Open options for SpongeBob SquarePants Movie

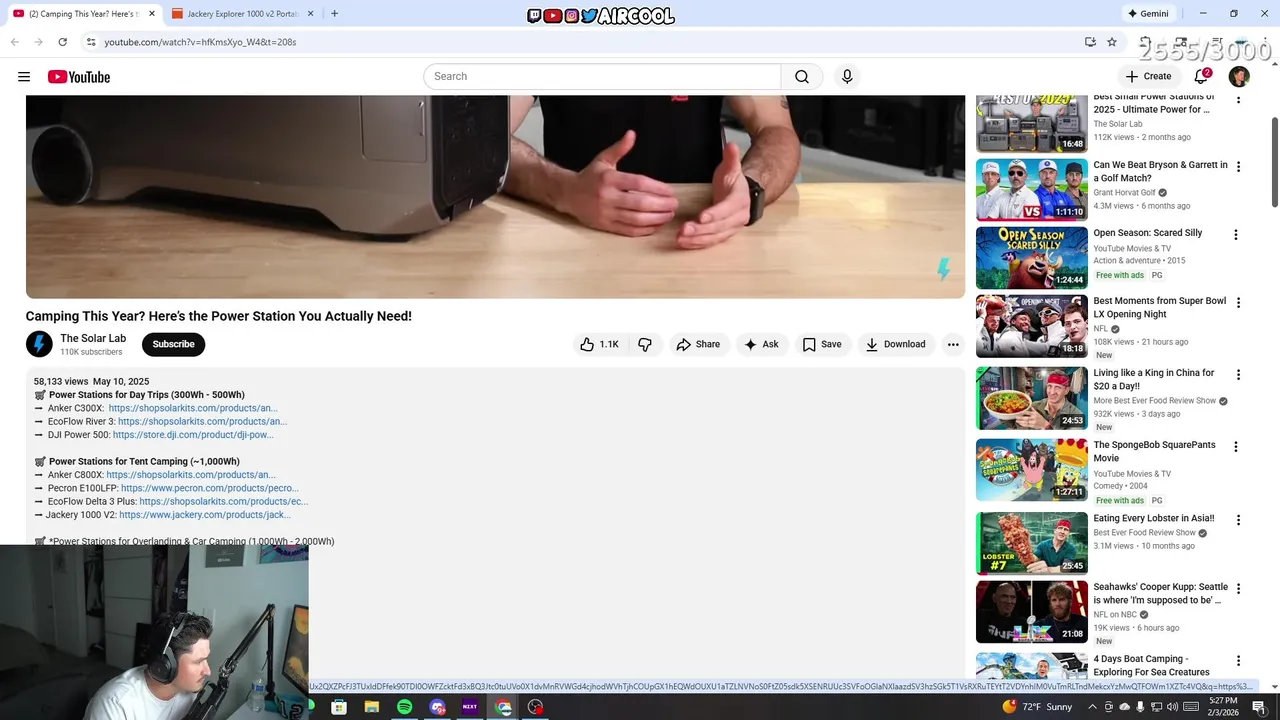pyautogui.click(x=1238, y=447)
